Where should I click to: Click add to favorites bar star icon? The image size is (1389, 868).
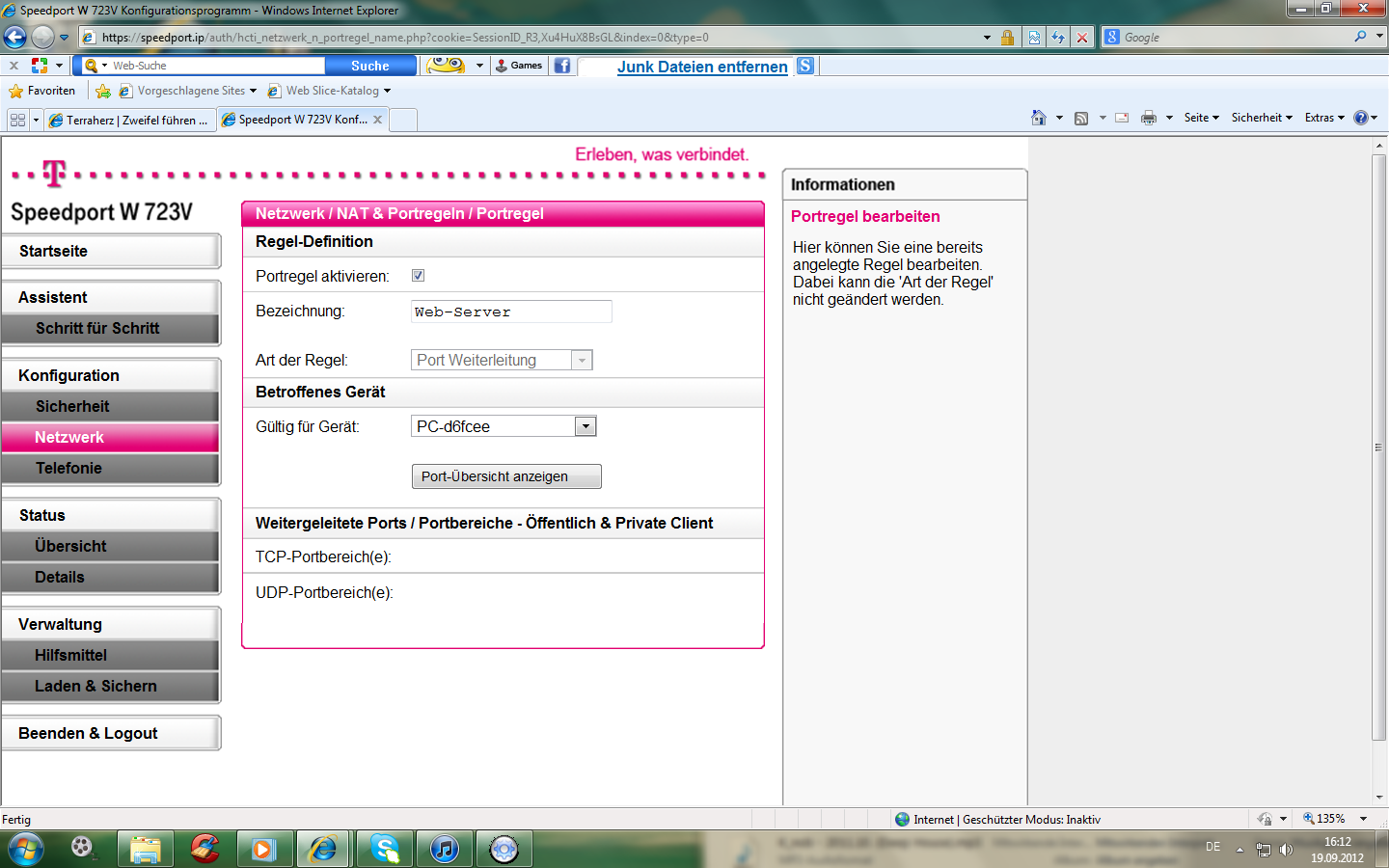(103, 91)
